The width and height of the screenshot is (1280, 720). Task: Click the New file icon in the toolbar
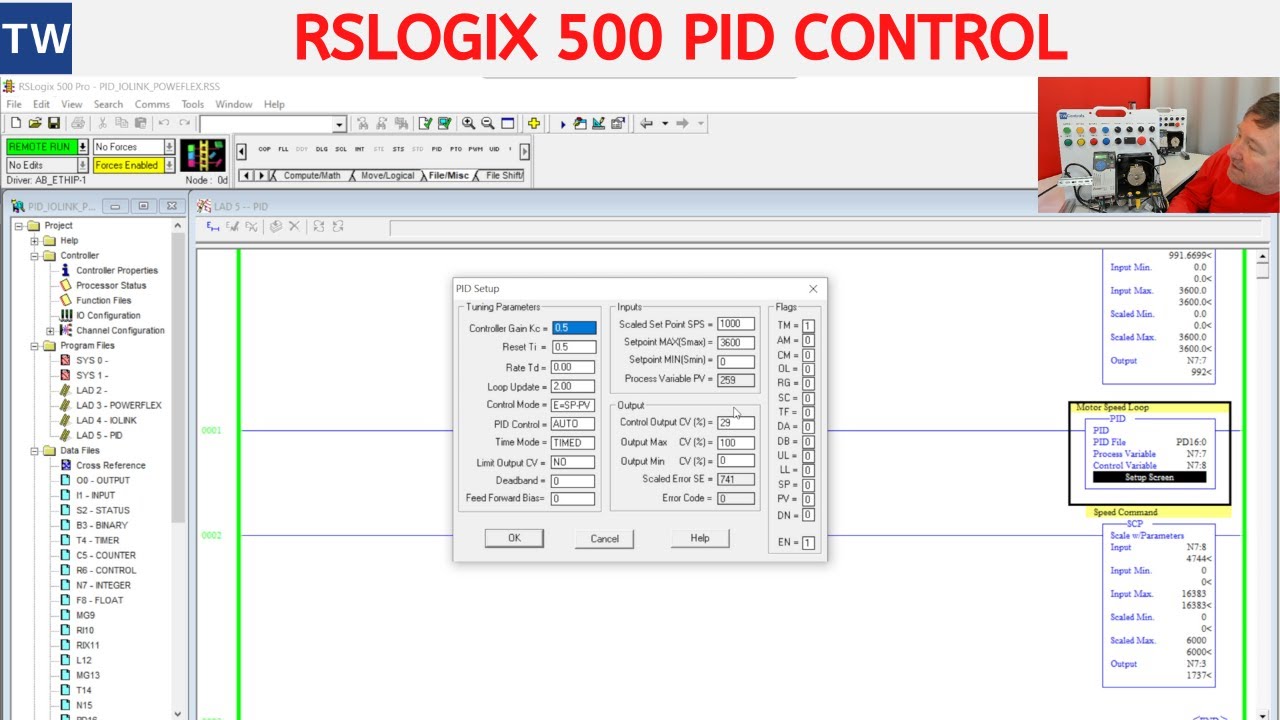coord(15,123)
